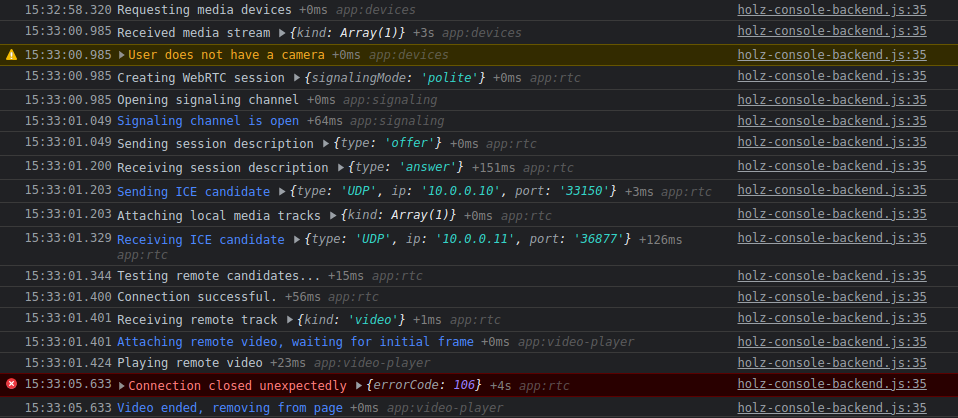The height and width of the screenshot is (418, 958).
Task: Click timestamp 15:33:01.200
Action: tap(68, 166)
